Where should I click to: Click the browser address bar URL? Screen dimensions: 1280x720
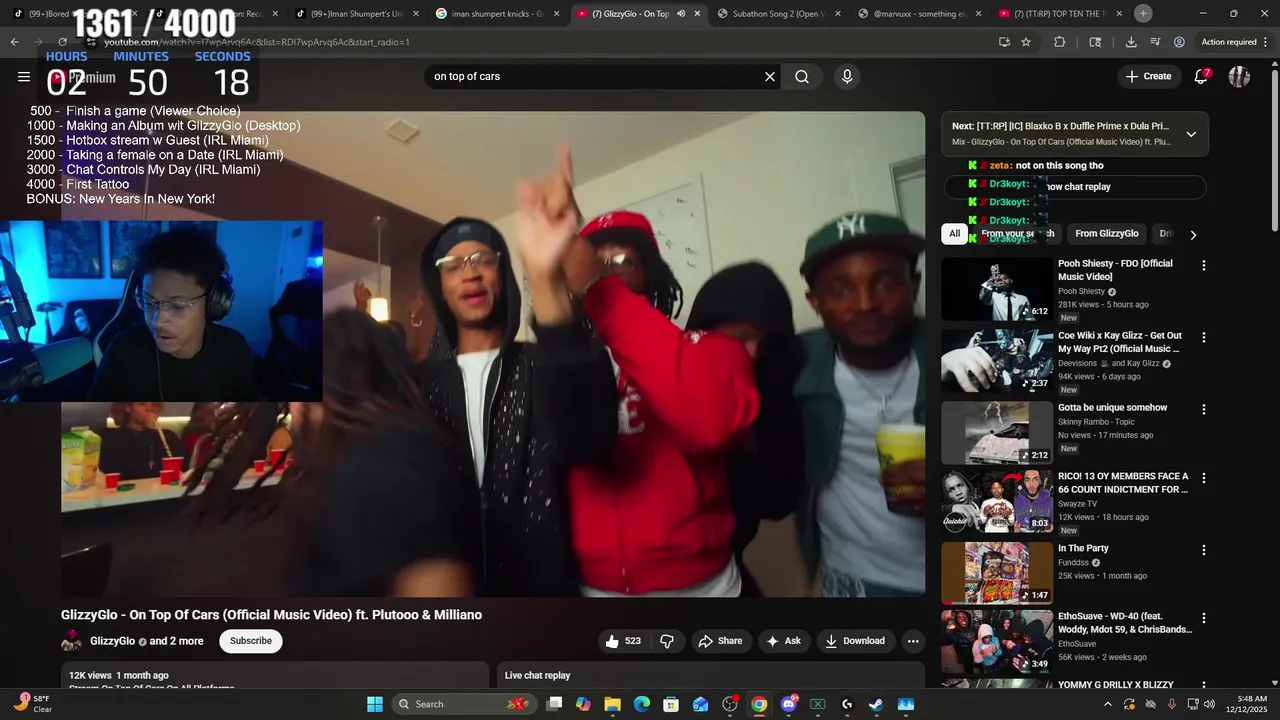(257, 42)
